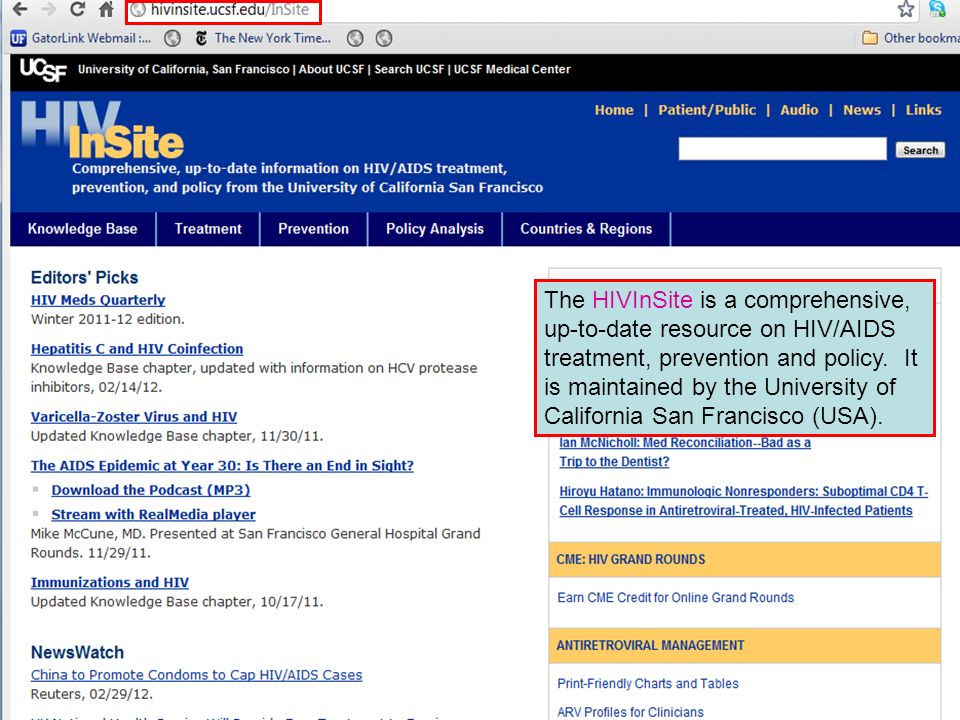Screen dimensions: 960x720
Task: Open the Links section
Action: (924, 110)
